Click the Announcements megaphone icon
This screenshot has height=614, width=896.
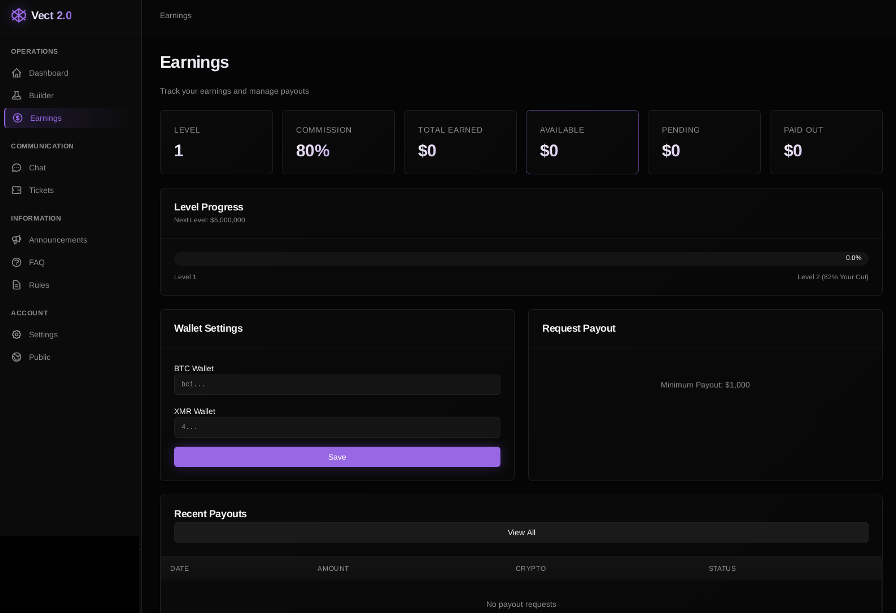[x=16, y=240]
